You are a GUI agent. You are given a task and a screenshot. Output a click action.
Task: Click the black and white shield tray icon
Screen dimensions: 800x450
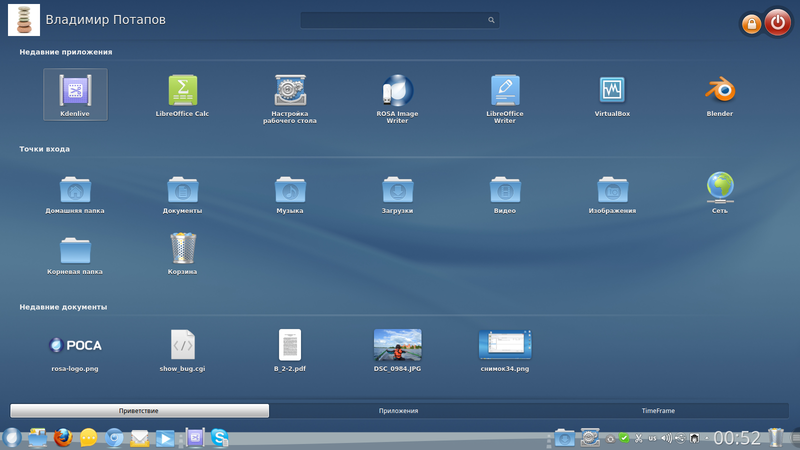pyautogui.click(x=694, y=438)
